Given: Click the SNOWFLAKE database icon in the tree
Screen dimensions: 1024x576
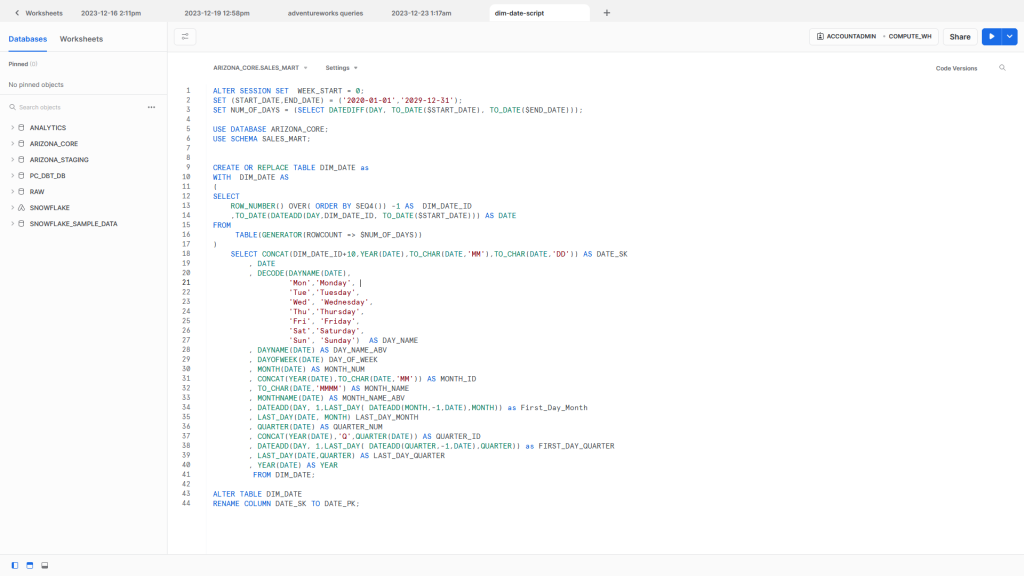Looking at the screenshot, I should click(22, 207).
